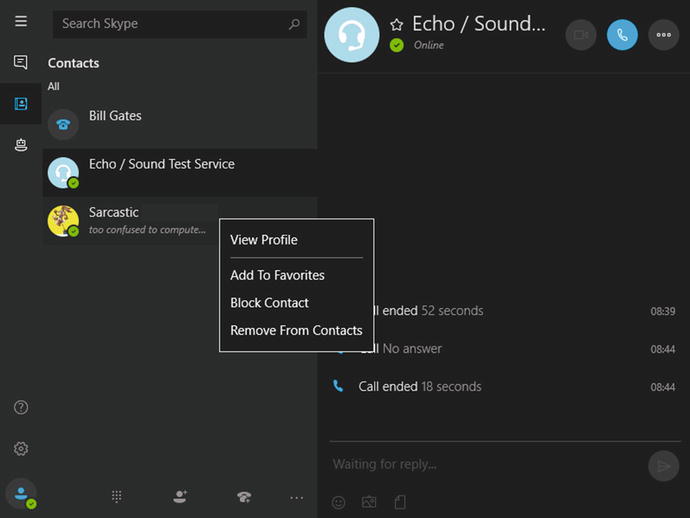The image size is (690, 518).
Task: Open the conversation more options button
Action: coord(664,35)
